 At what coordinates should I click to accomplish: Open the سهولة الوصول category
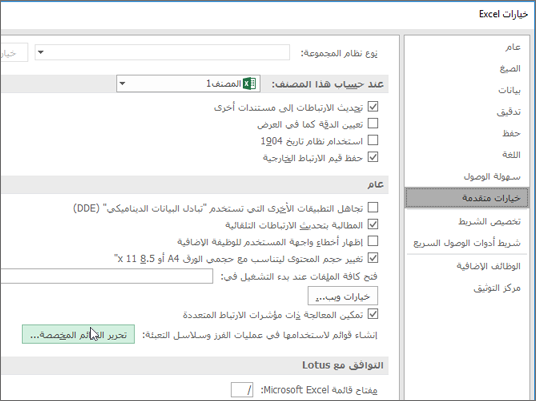(x=492, y=176)
